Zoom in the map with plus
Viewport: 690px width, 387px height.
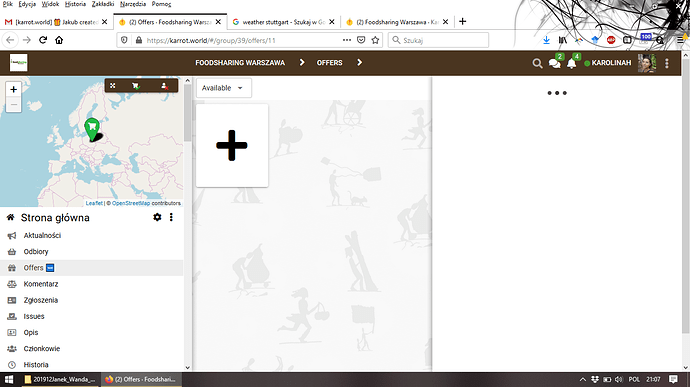tap(14, 89)
